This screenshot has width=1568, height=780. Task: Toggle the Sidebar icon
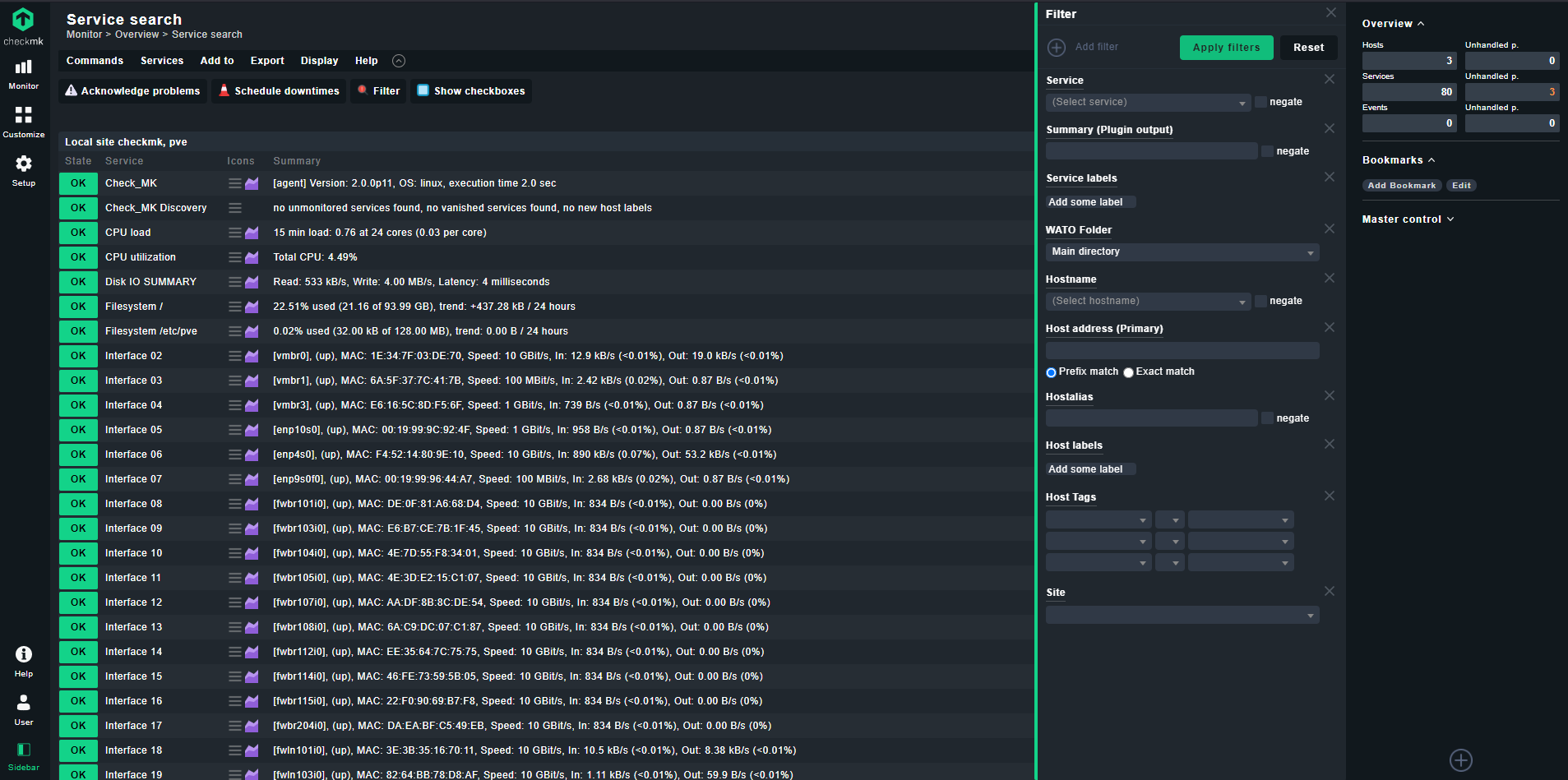[x=24, y=756]
